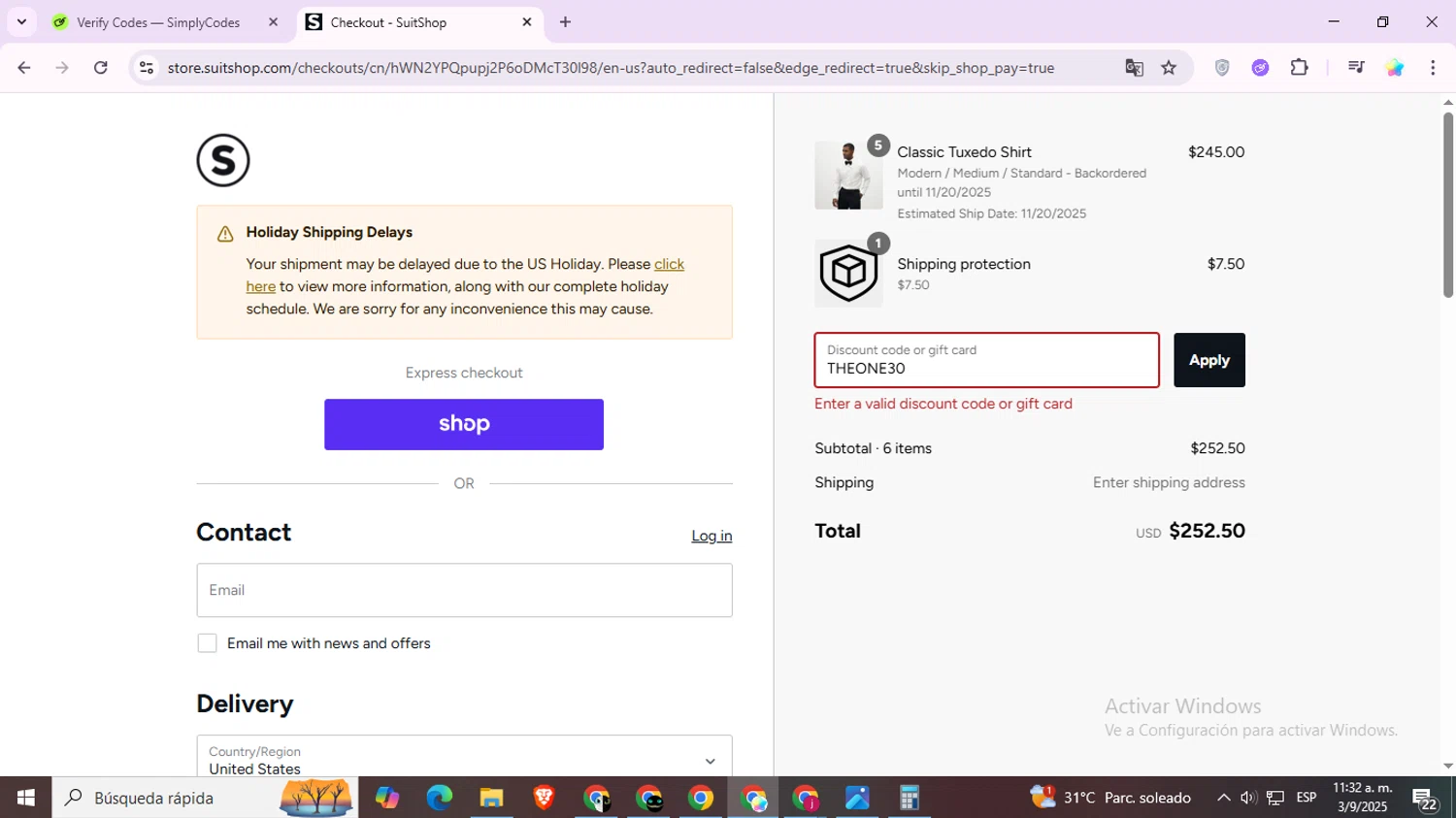Bookmark this page with the star icon
The width and height of the screenshot is (1456, 818).
click(x=1169, y=68)
